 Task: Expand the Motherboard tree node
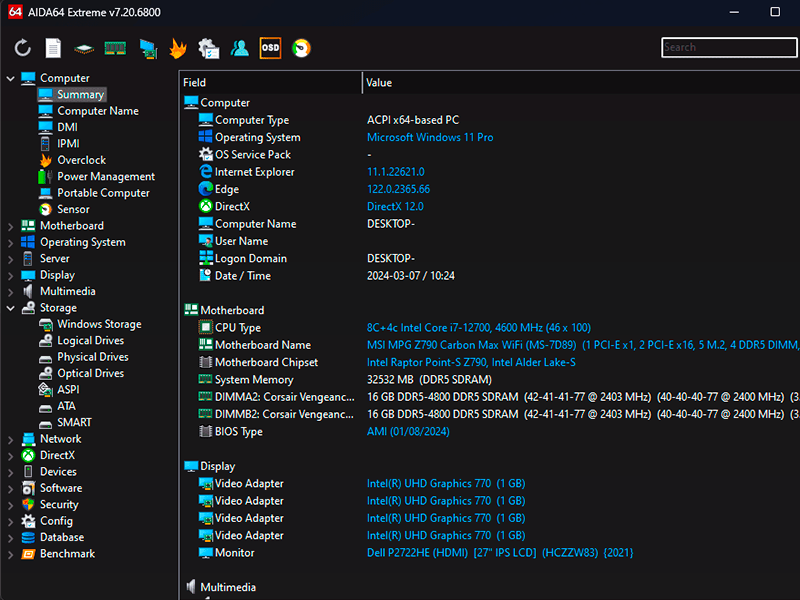pyautogui.click(x=11, y=226)
